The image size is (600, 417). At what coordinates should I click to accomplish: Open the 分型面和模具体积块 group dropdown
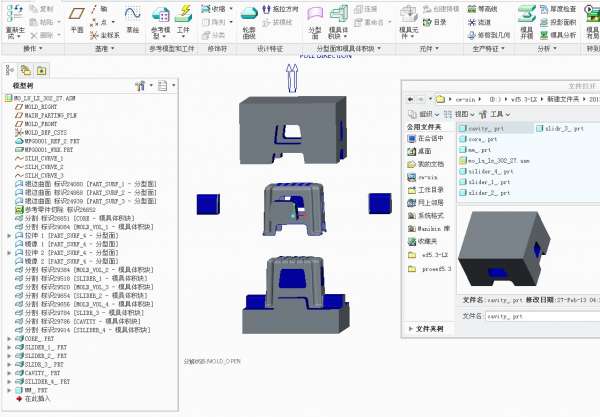349,49
